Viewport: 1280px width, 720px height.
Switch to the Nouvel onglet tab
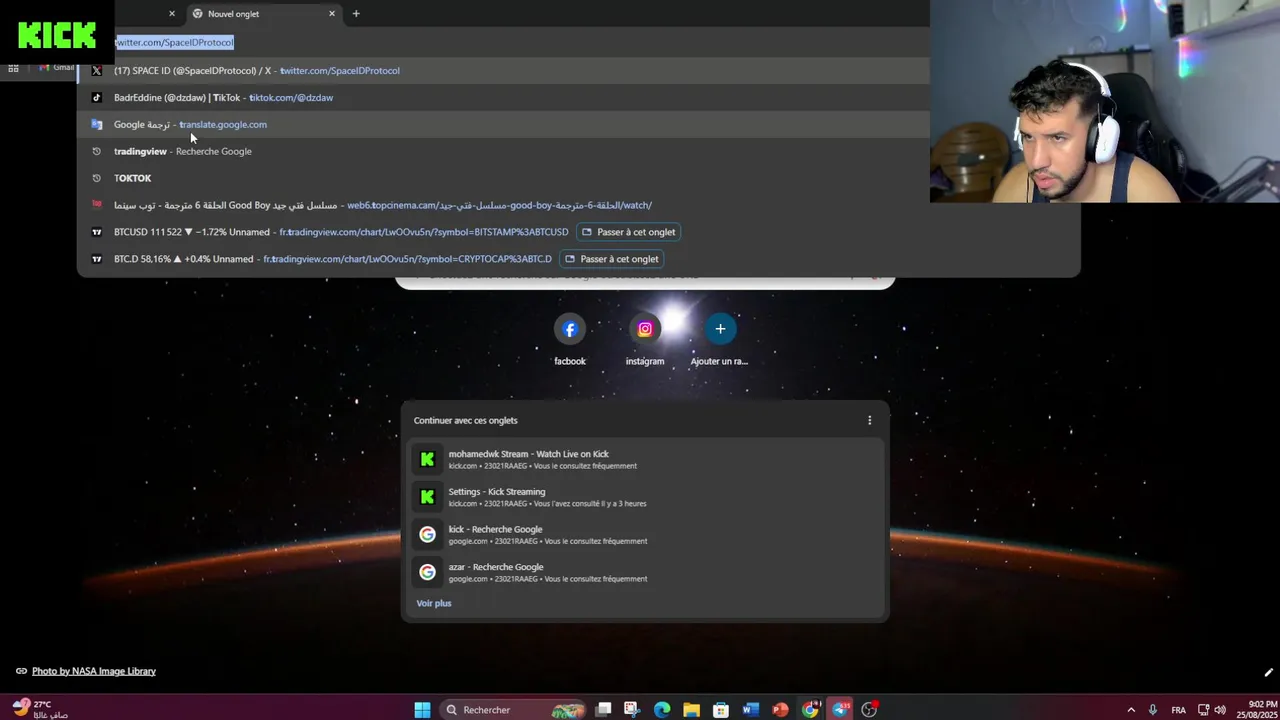click(x=264, y=14)
